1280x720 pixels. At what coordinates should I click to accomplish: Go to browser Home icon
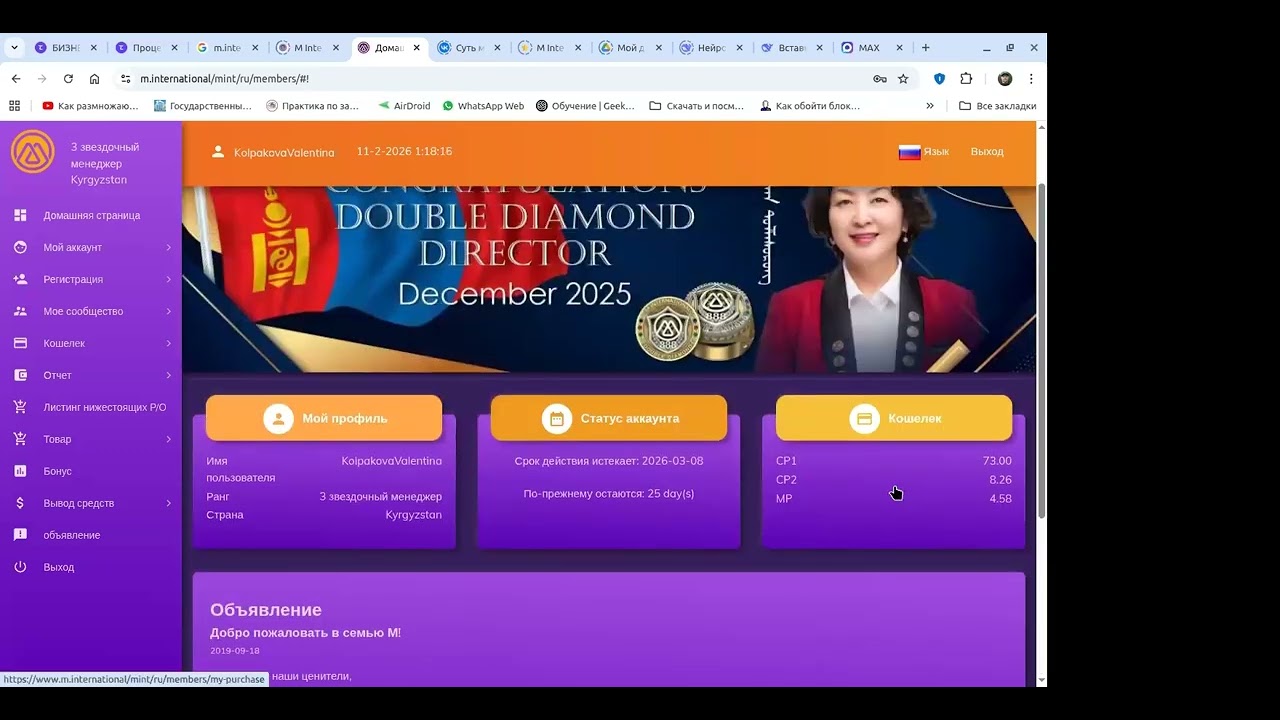pos(94,78)
